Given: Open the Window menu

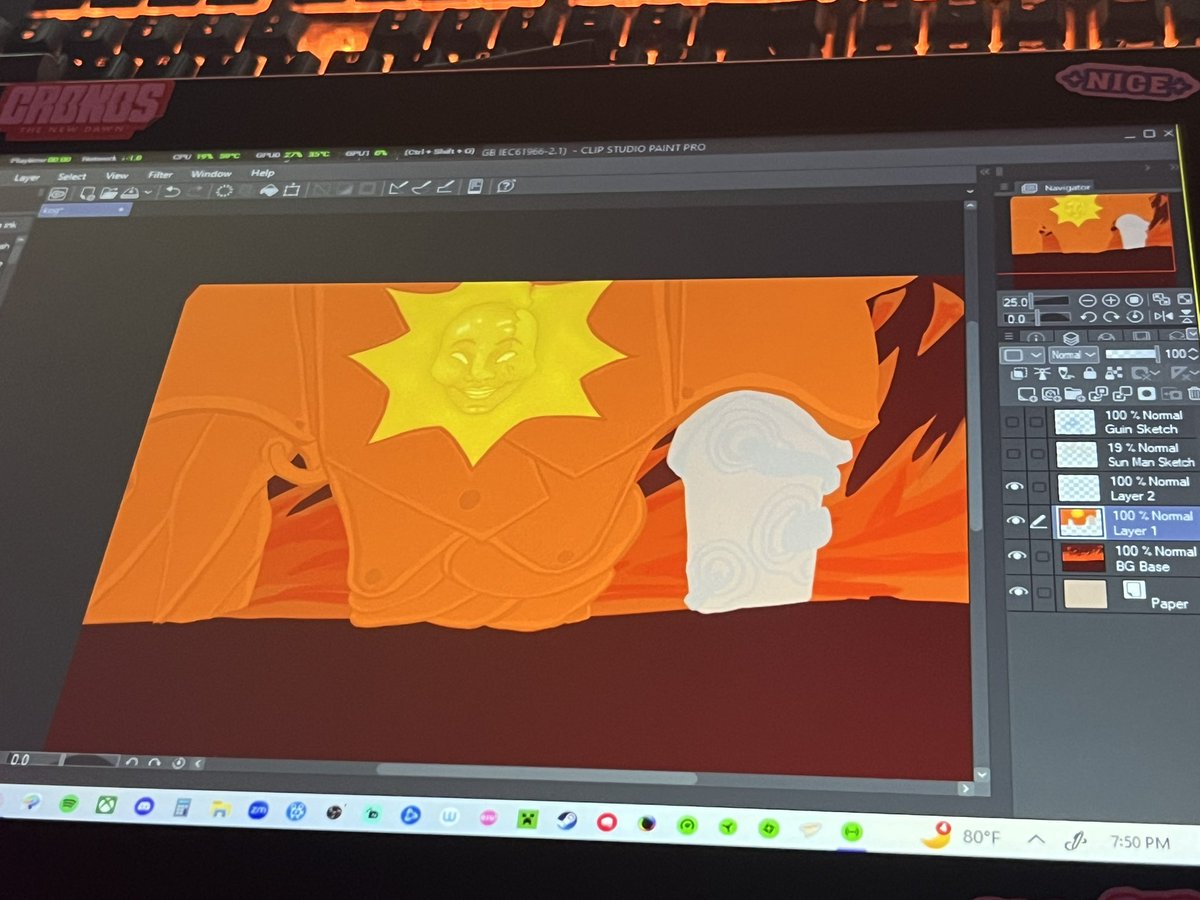Looking at the screenshot, I should coord(211,174).
